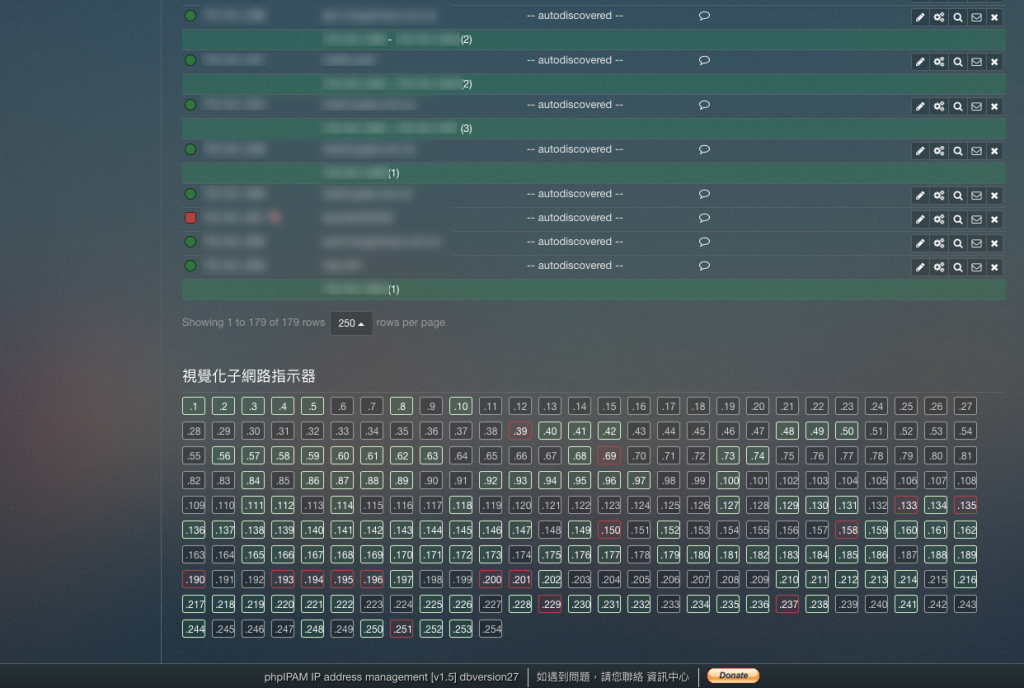This screenshot has height=688, width=1024.
Task: Magnifier icon in row directly above the (3) bar
Action: pyautogui.click(x=957, y=106)
